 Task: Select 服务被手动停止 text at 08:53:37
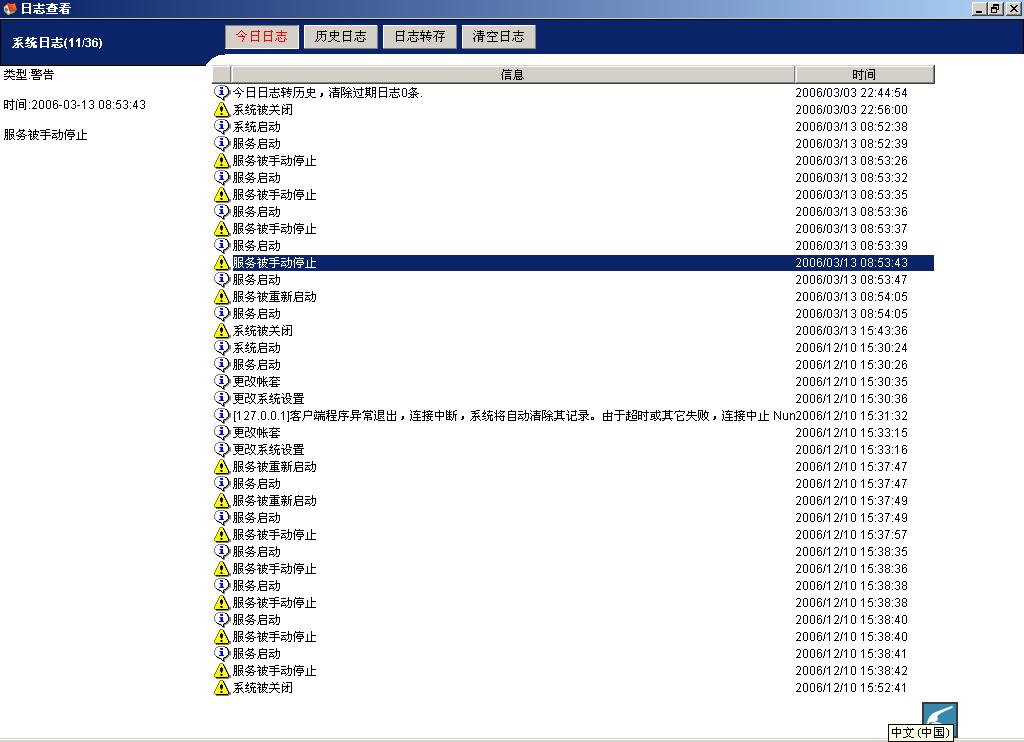click(274, 229)
